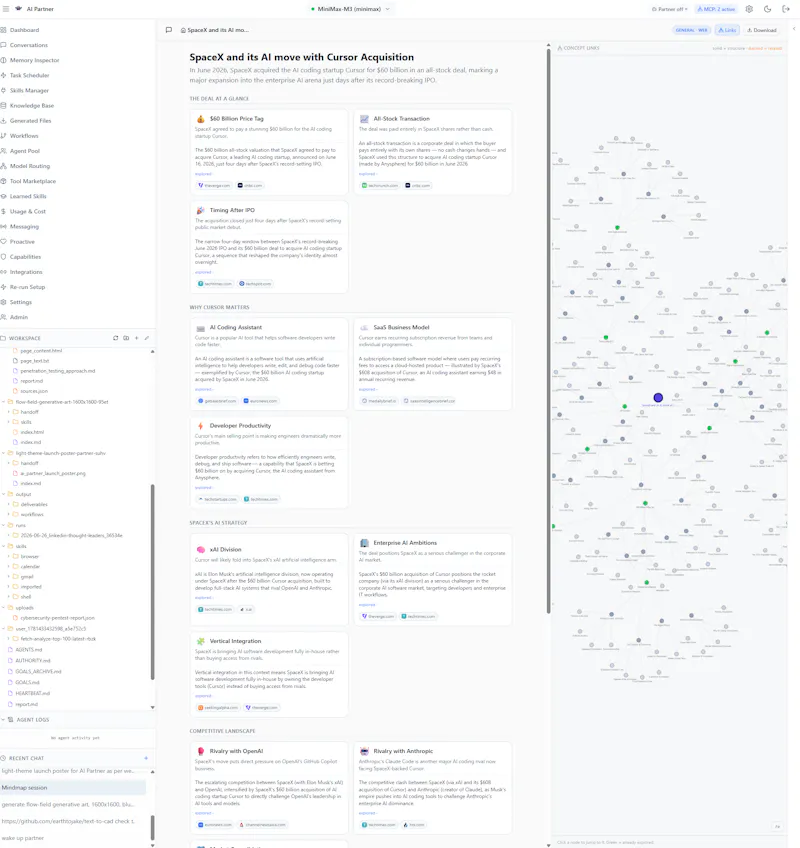Click the MCP: 2 active badge

pos(716,9)
